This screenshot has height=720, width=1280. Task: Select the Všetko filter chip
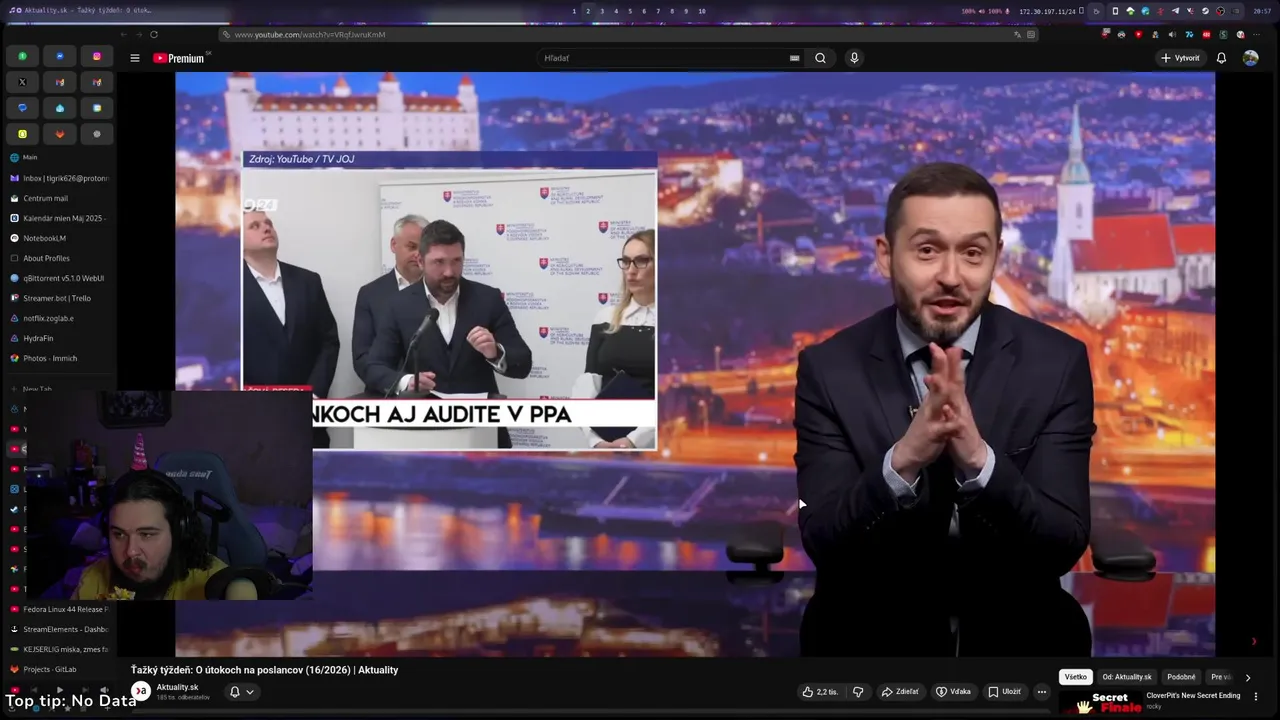click(1075, 677)
